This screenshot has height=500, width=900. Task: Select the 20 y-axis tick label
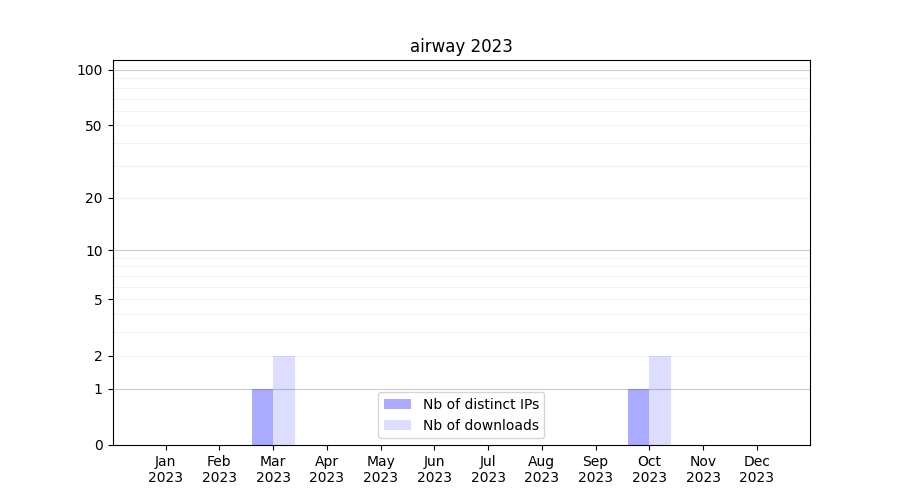coord(94,198)
